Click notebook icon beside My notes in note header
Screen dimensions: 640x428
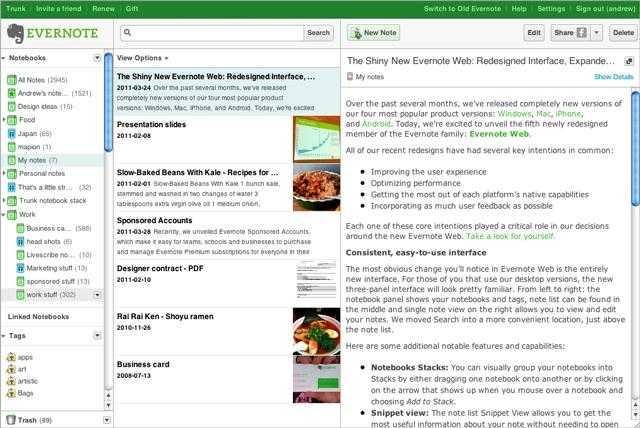[x=350, y=77]
